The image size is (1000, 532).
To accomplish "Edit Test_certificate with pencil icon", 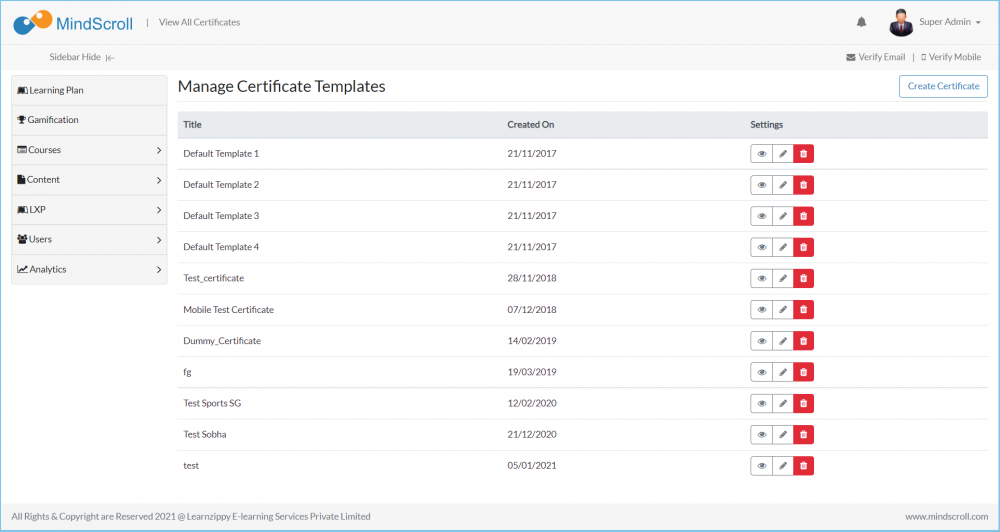I will coord(783,279).
